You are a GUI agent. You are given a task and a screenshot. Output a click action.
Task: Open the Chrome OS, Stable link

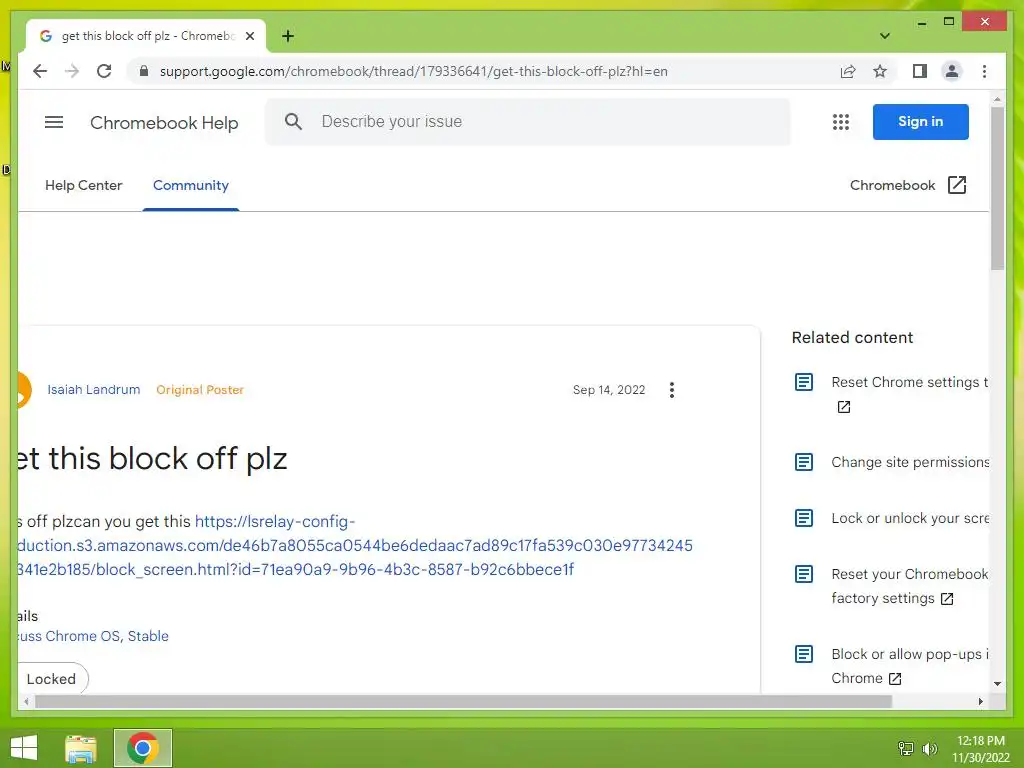pyautogui.click(x=93, y=636)
